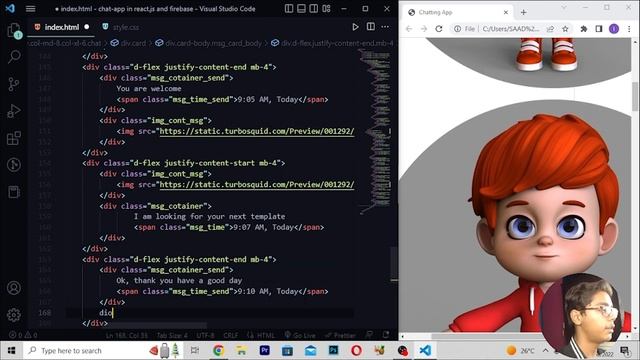Open editor More Actions menu
The image size is (640, 360).
click(x=385, y=27)
